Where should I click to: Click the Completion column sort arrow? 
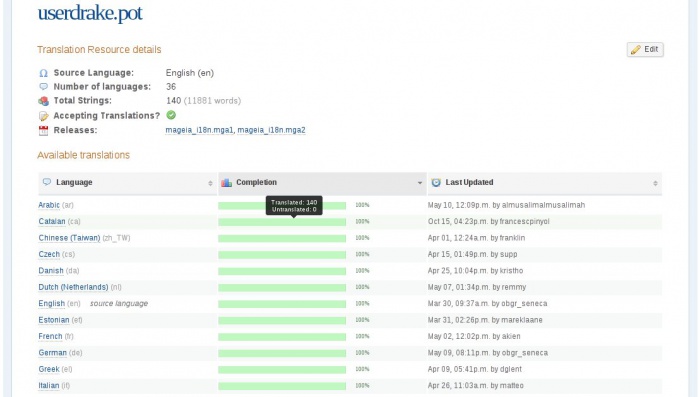click(x=420, y=183)
